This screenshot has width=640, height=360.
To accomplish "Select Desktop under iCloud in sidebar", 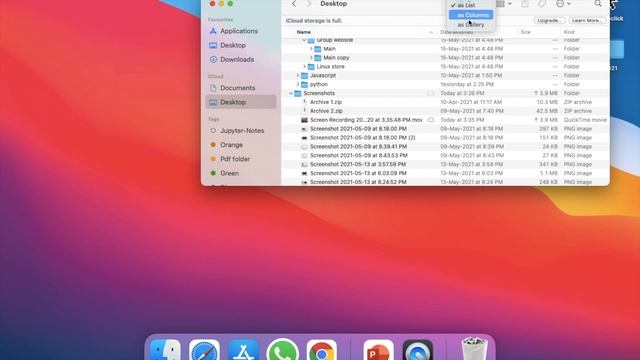I will [241, 102].
